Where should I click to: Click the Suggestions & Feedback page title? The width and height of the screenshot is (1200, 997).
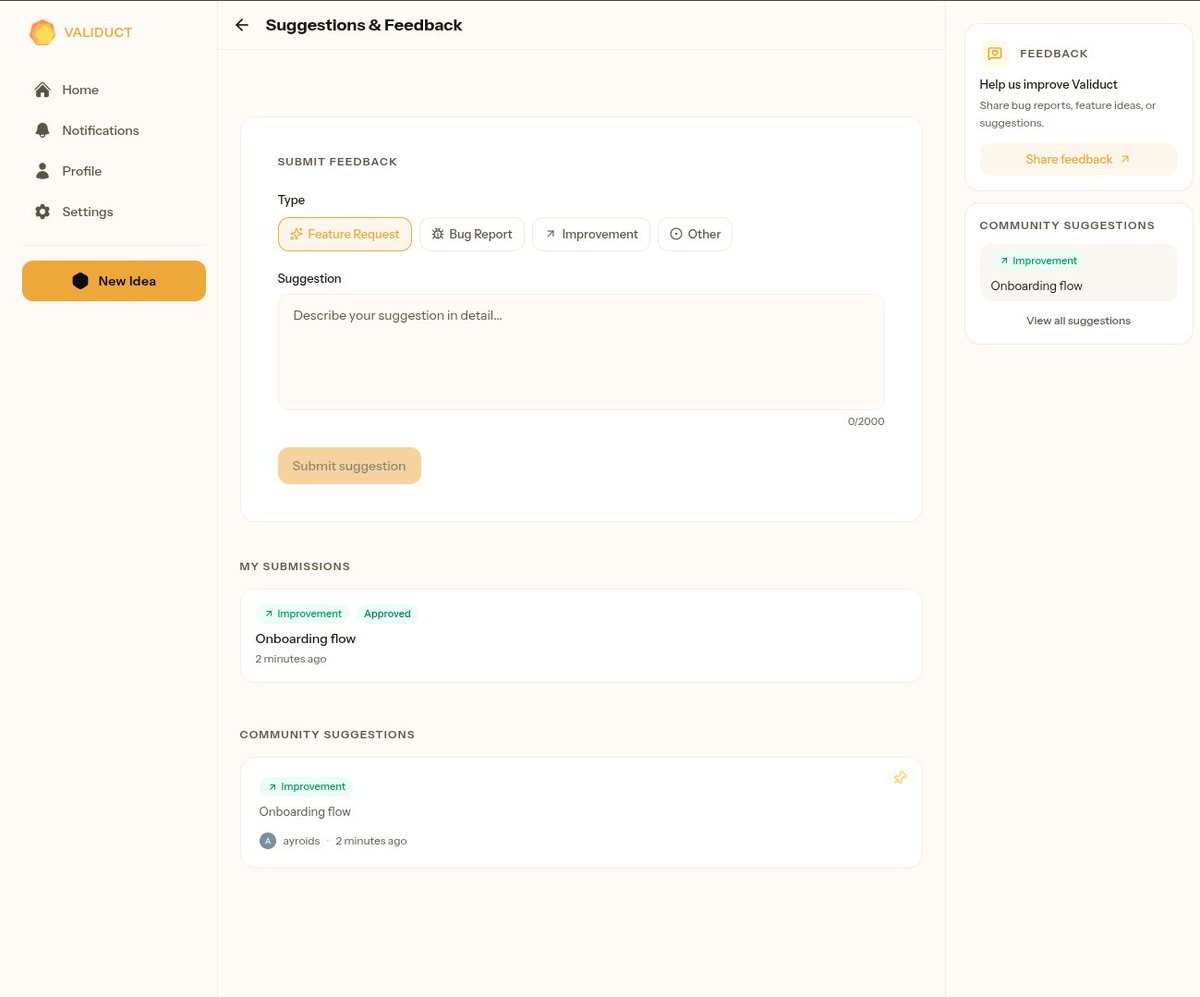click(364, 25)
